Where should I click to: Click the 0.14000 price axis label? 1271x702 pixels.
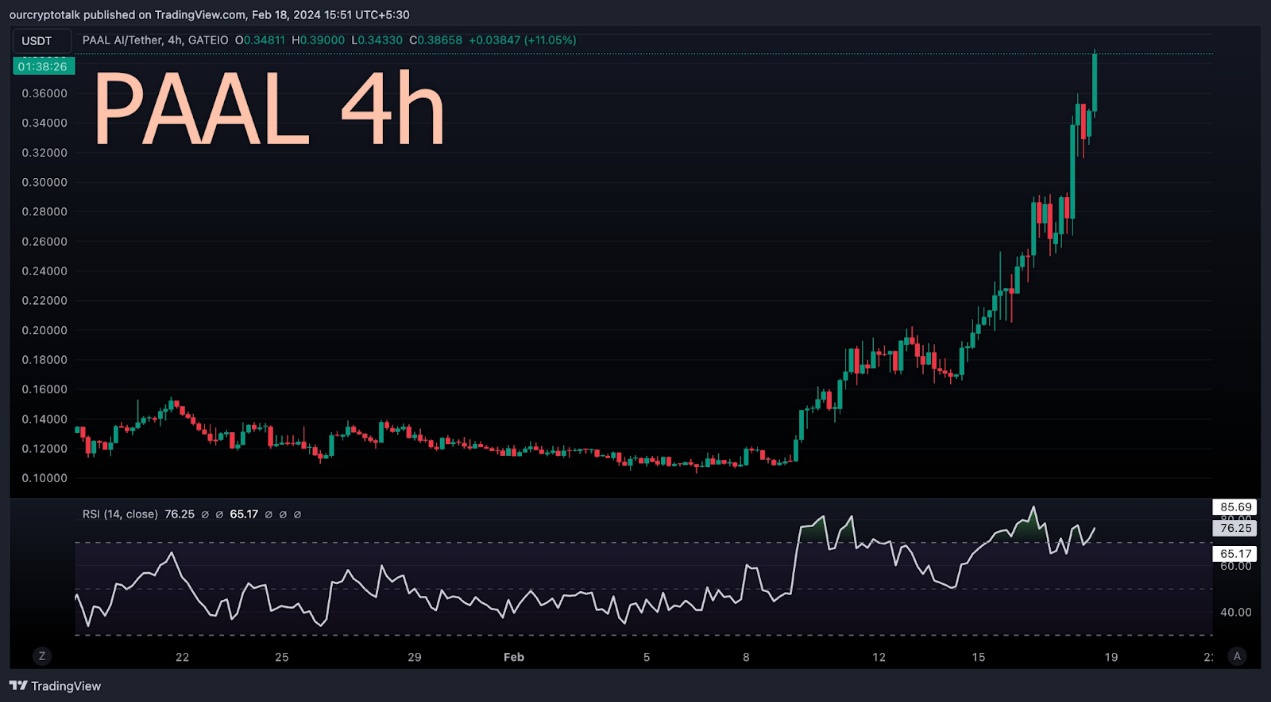[44, 419]
